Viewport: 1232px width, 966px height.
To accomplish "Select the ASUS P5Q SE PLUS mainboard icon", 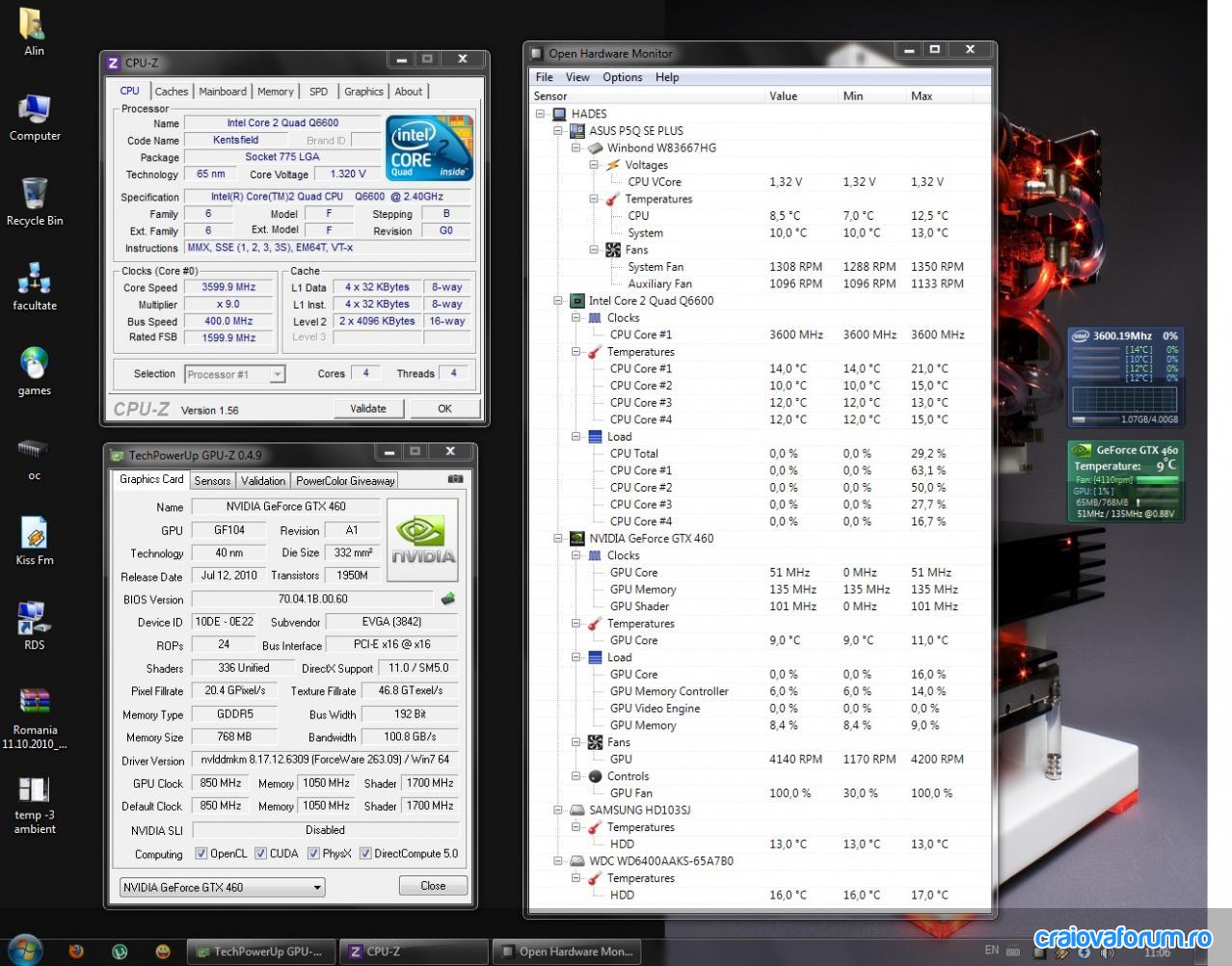I will tap(577, 131).
